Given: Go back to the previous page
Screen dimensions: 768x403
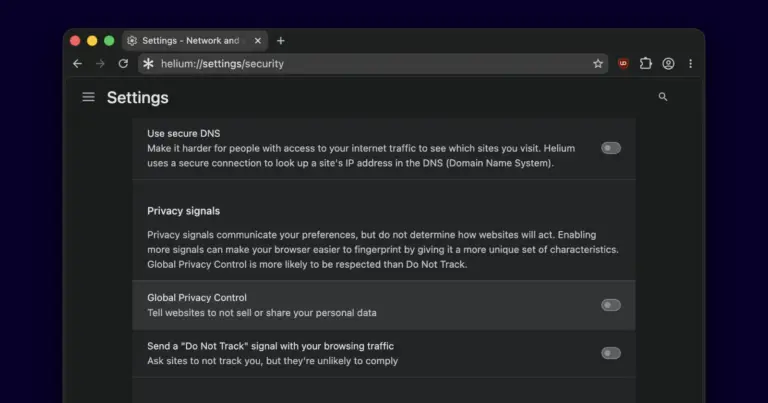Looking at the screenshot, I should pyautogui.click(x=77, y=64).
